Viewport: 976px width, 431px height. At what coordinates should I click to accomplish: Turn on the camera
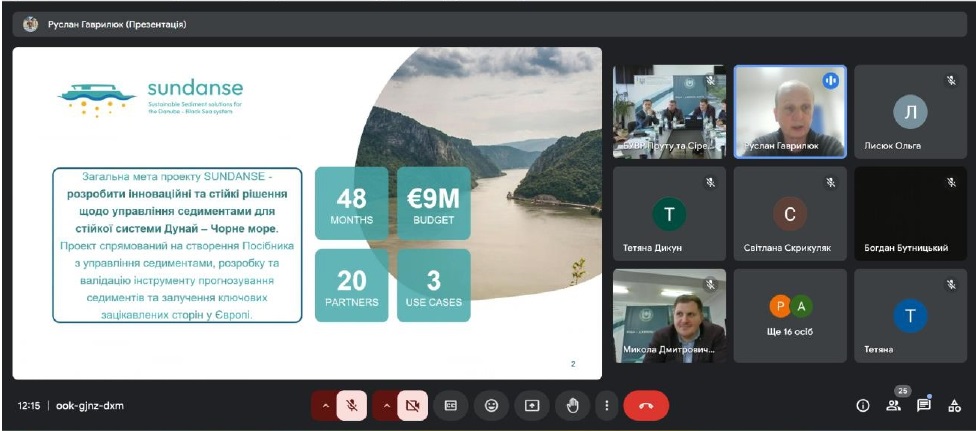click(x=411, y=406)
